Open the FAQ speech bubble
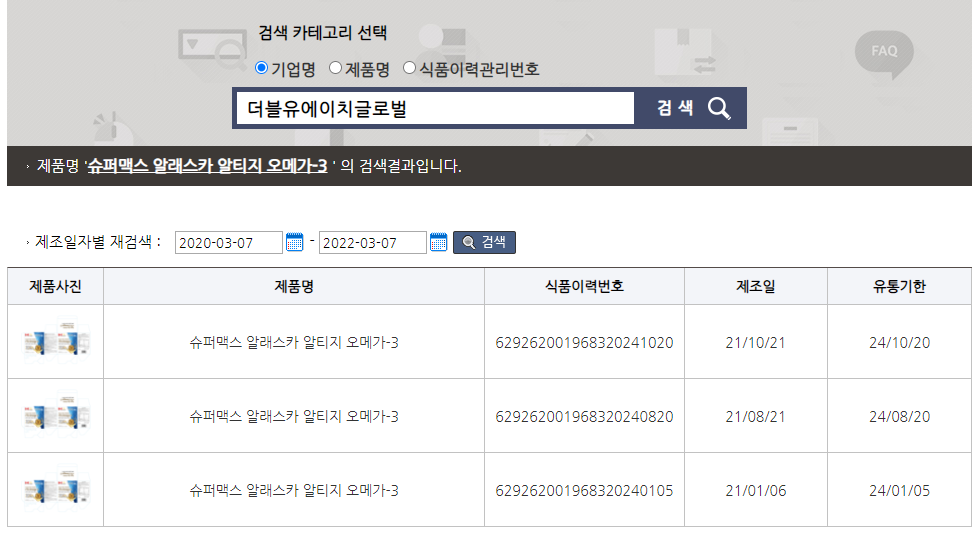 click(x=884, y=53)
